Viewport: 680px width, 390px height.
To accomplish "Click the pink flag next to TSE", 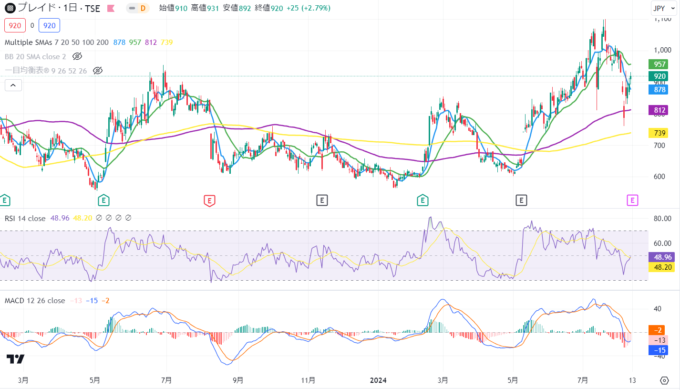I will [x=111, y=8].
